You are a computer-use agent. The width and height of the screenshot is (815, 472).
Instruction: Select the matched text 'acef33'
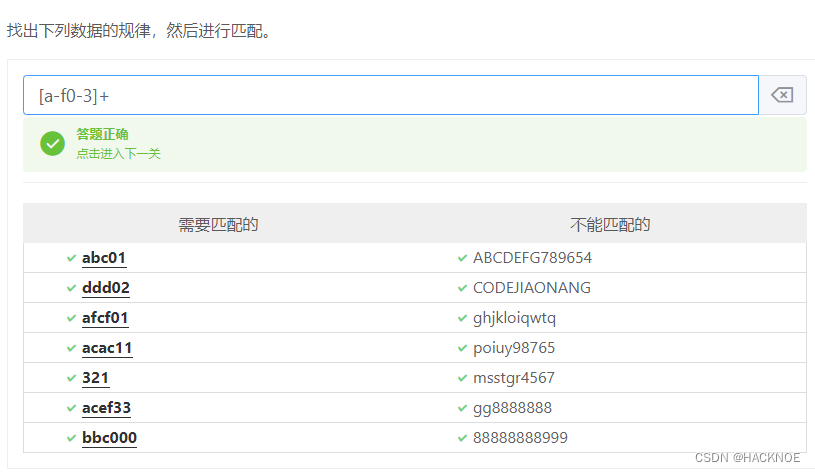point(107,408)
